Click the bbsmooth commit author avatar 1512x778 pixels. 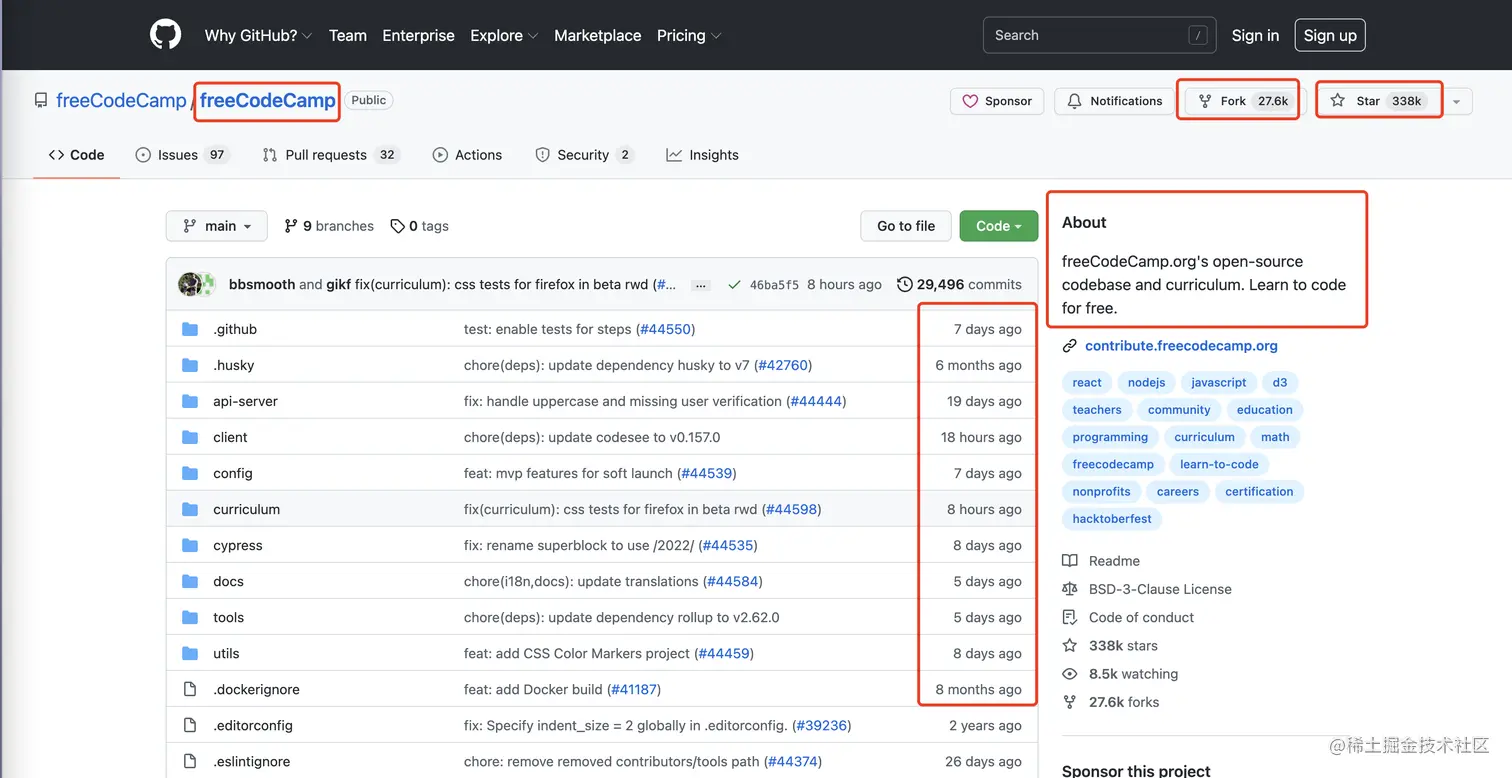coord(189,284)
